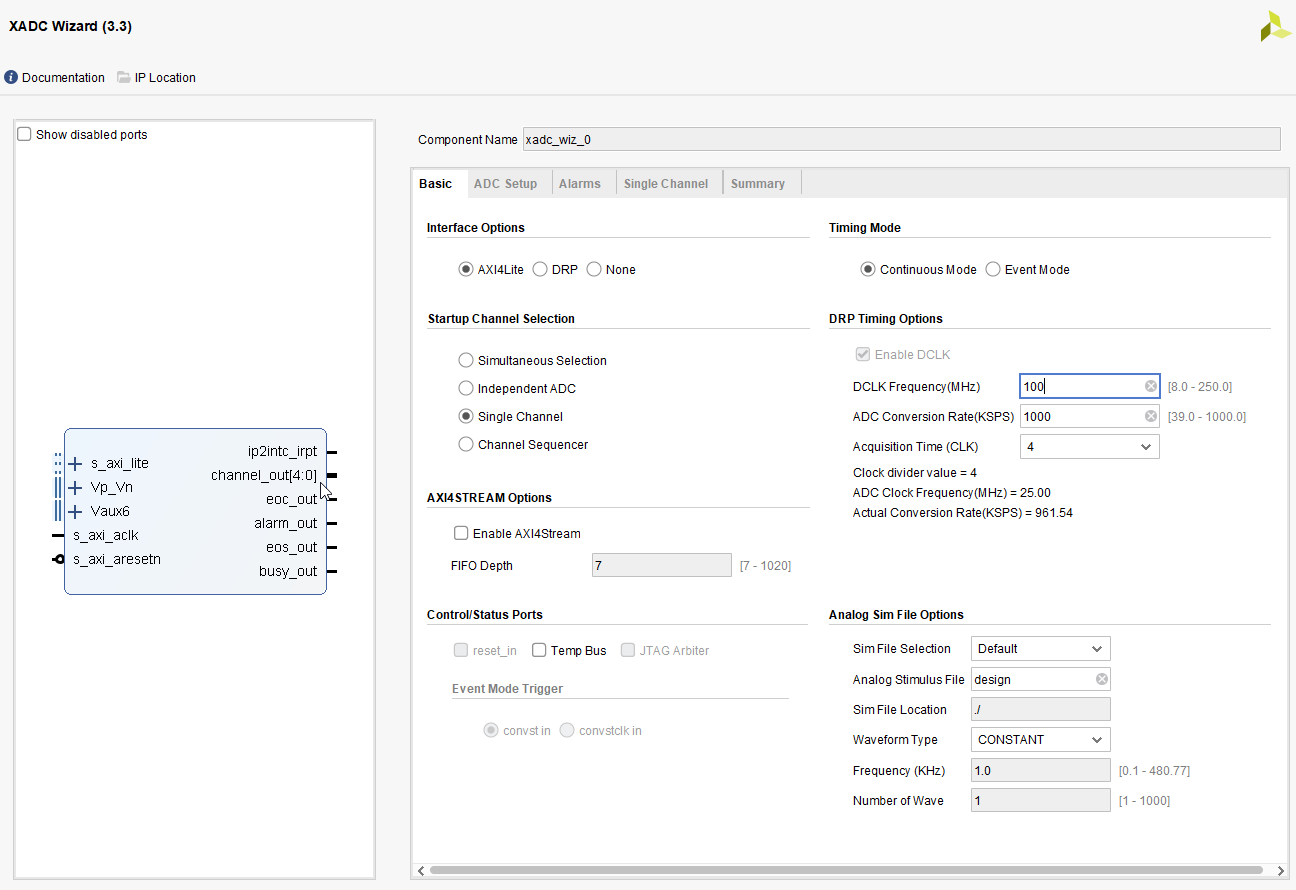Image resolution: width=1296 pixels, height=890 pixels.
Task: Open Waveform Type dropdown
Action: tap(1041, 739)
